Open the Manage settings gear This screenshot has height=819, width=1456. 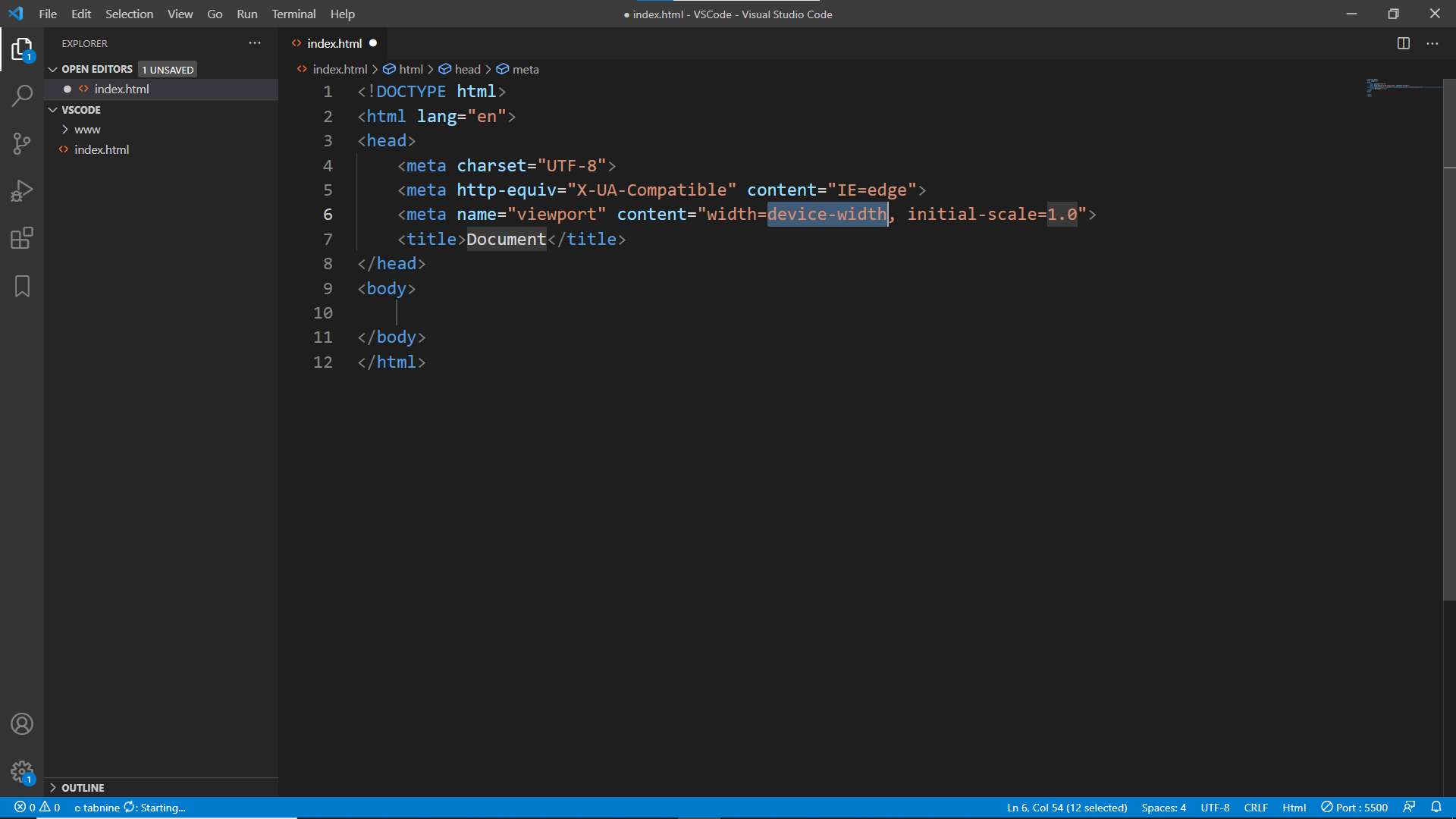tap(22, 772)
